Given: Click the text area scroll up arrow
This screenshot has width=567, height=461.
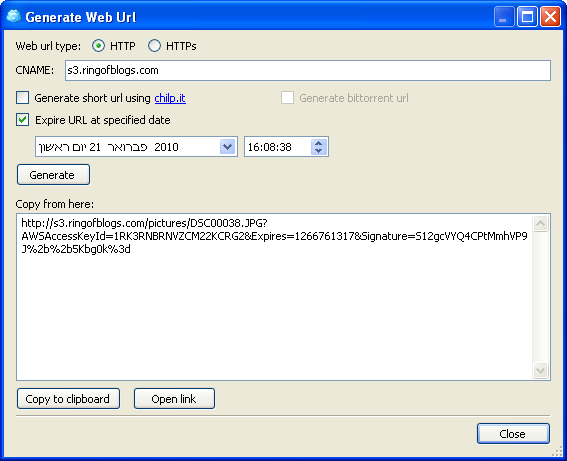Looking at the screenshot, I should tap(541, 224).
